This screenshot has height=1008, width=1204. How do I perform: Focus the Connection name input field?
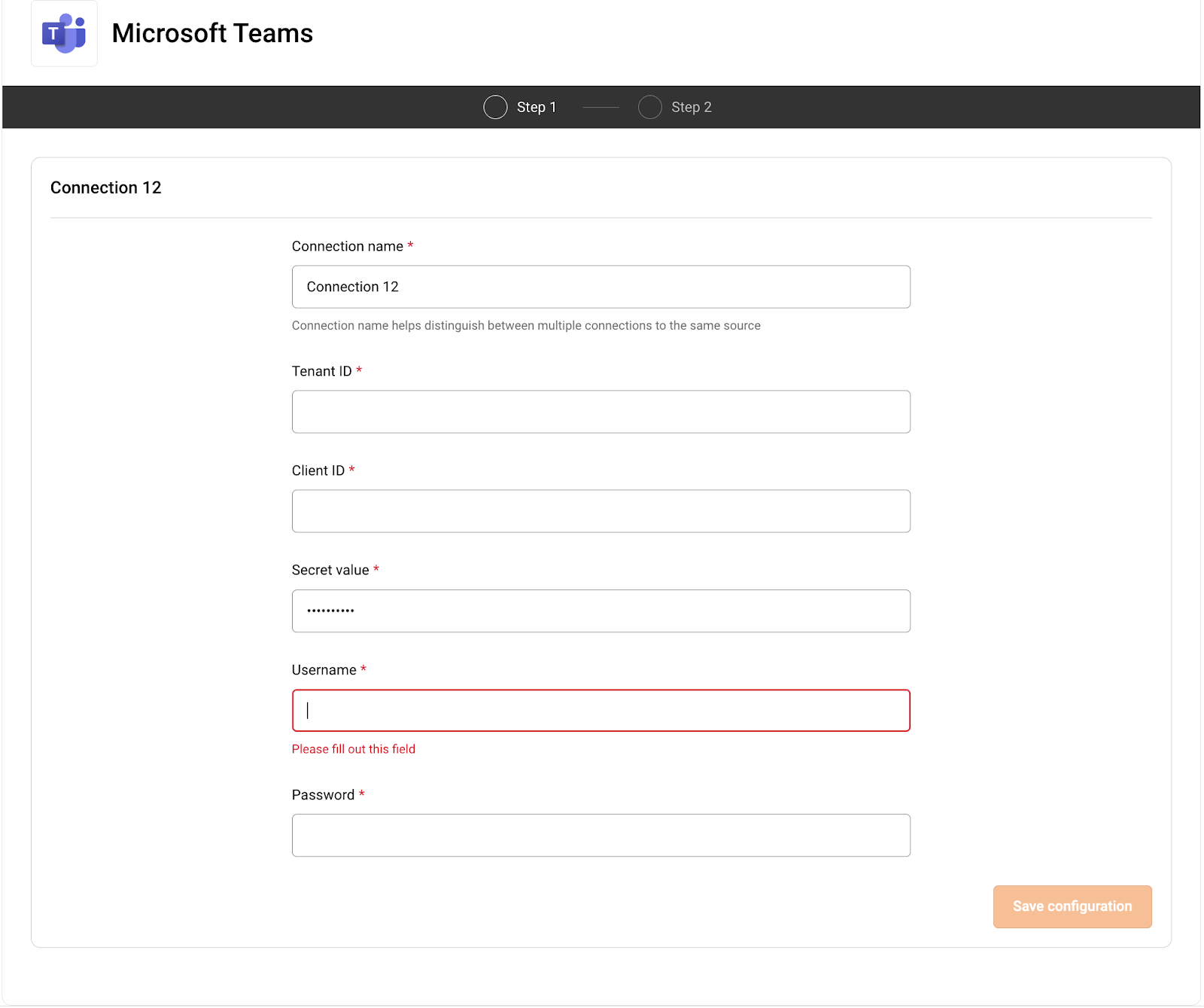coord(600,287)
